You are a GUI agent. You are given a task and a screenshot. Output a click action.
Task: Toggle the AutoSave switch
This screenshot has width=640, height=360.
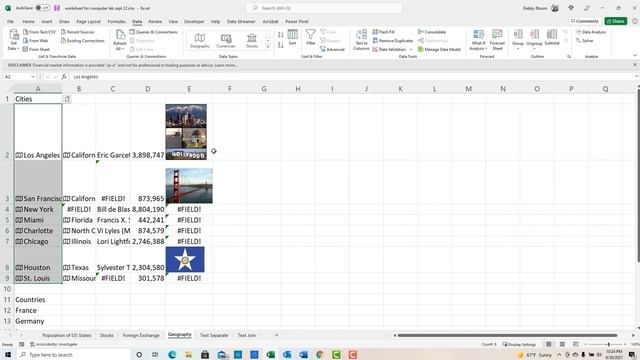point(42,8)
